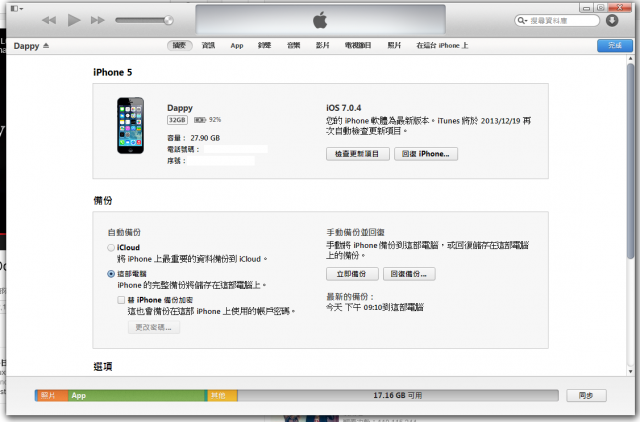Switch to the 資訊 tab
640x422 pixels.
[x=208, y=45]
